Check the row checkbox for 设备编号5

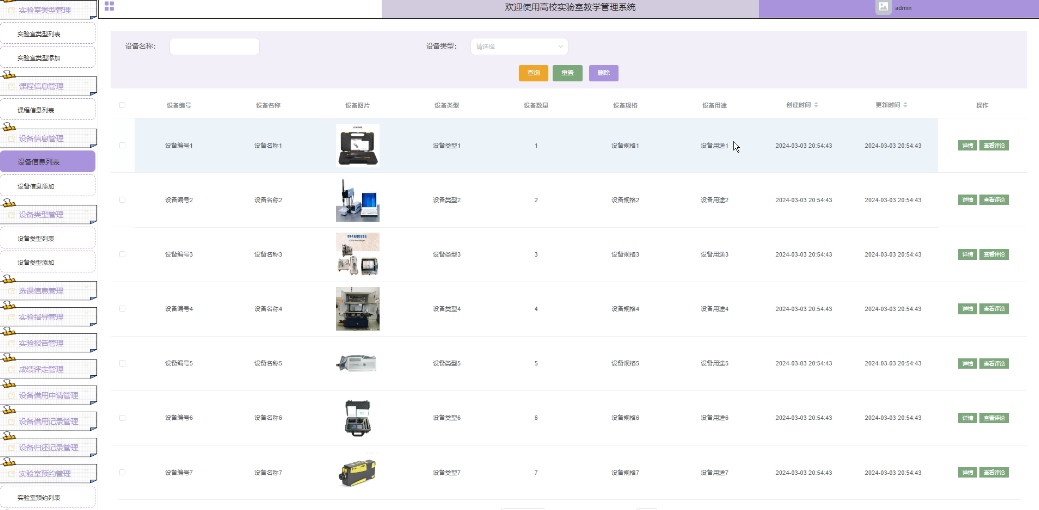tap(123, 363)
